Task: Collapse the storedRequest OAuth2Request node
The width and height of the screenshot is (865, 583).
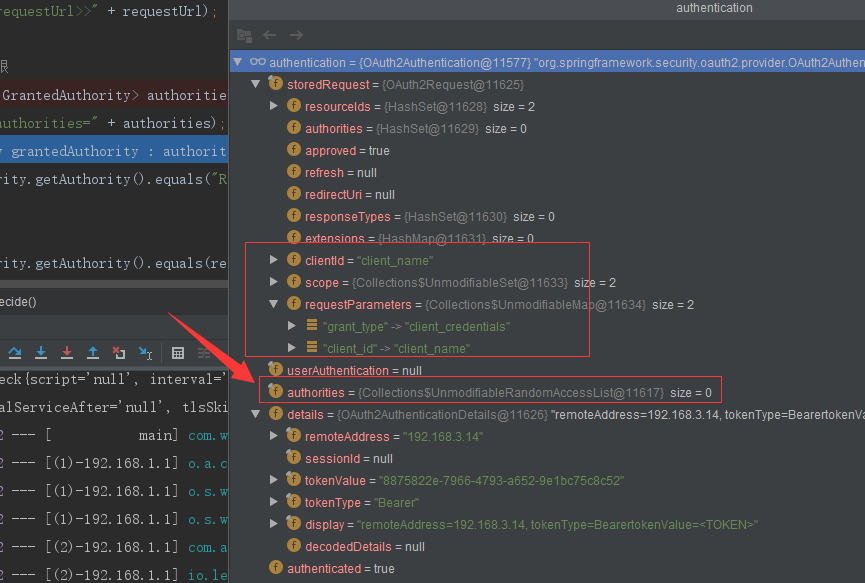Action: point(256,84)
